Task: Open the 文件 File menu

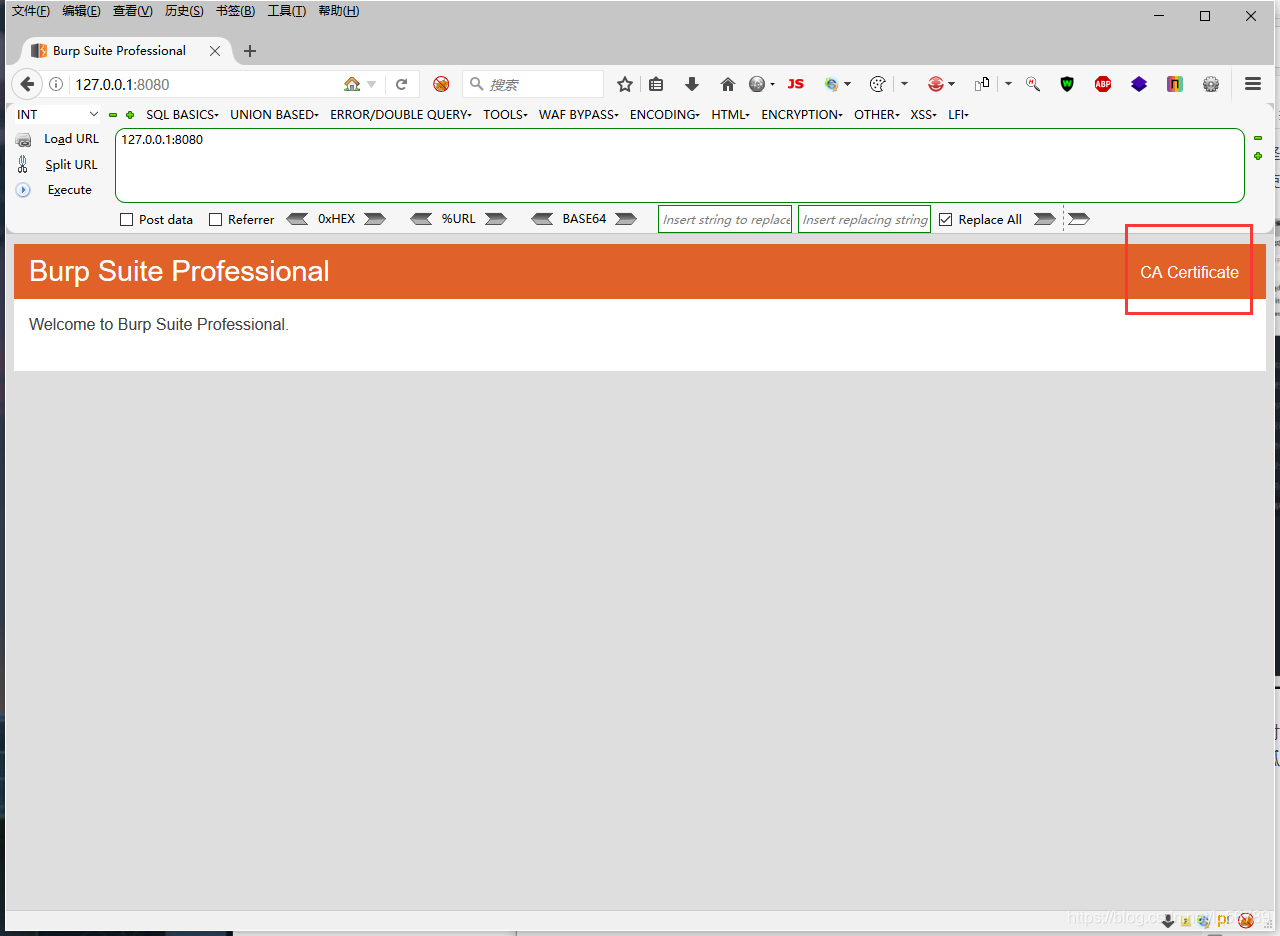Action: [30, 11]
